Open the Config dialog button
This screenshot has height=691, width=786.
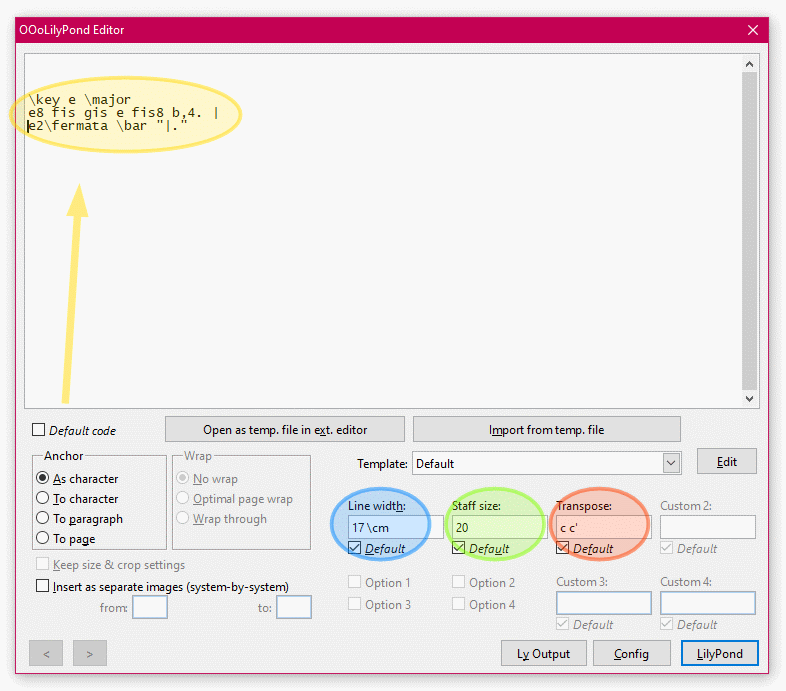pos(632,653)
